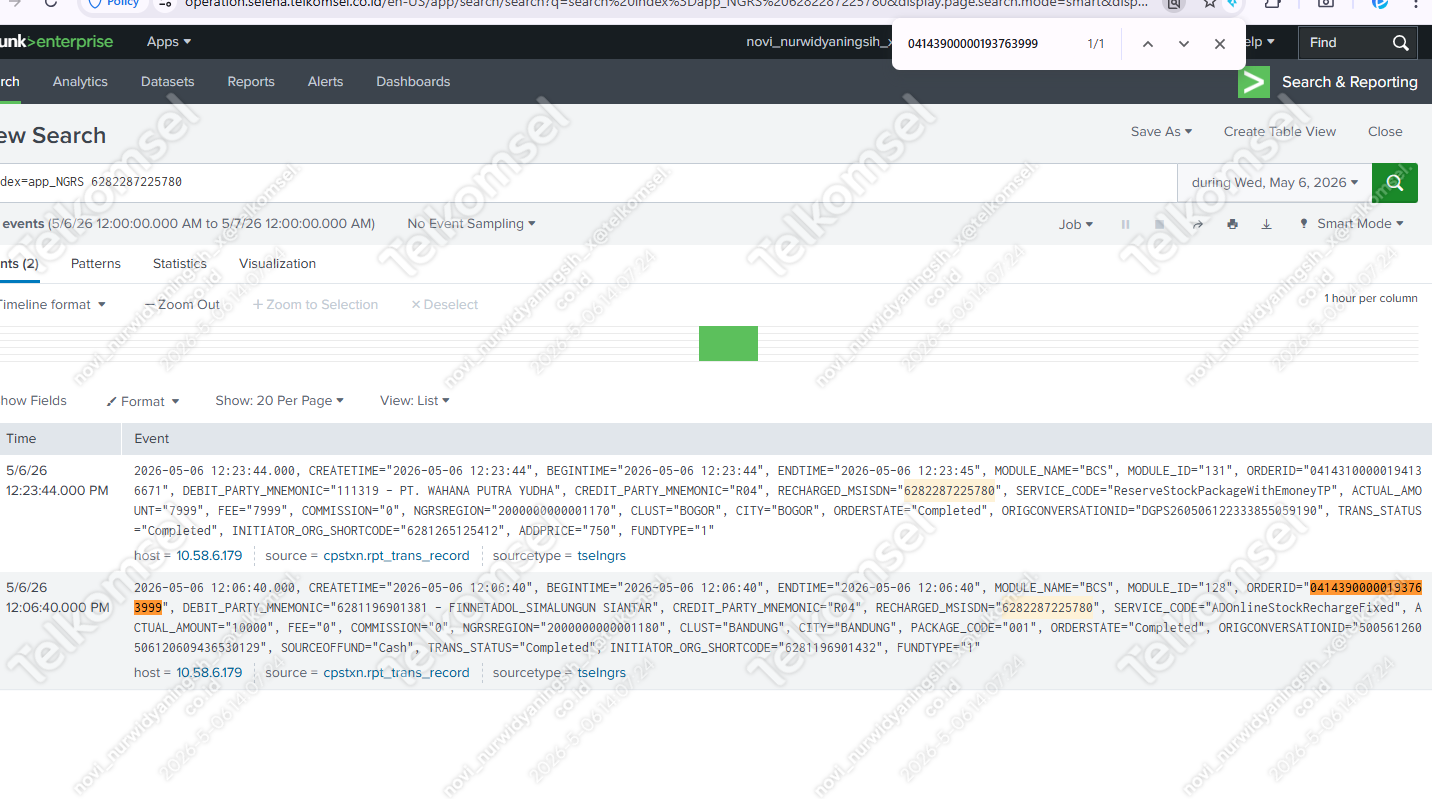Click Zoom Out on the timeline
The height and width of the screenshot is (799, 1432).
182,304
